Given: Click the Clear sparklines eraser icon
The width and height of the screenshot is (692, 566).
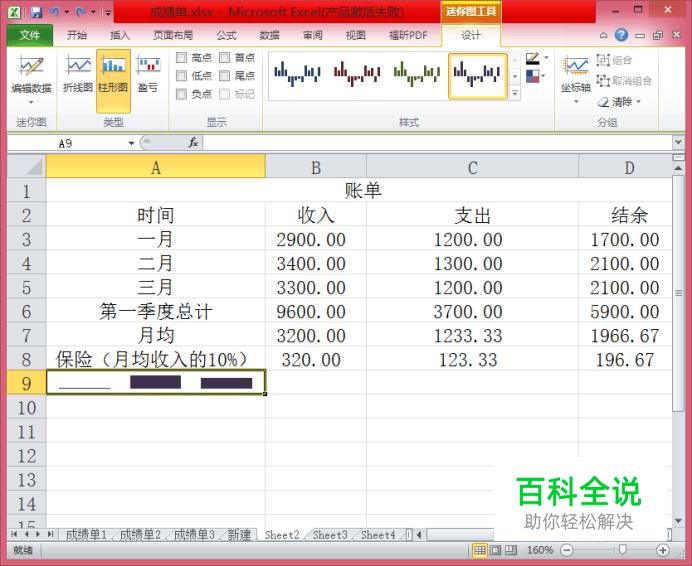Looking at the screenshot, I should [603, 102].
